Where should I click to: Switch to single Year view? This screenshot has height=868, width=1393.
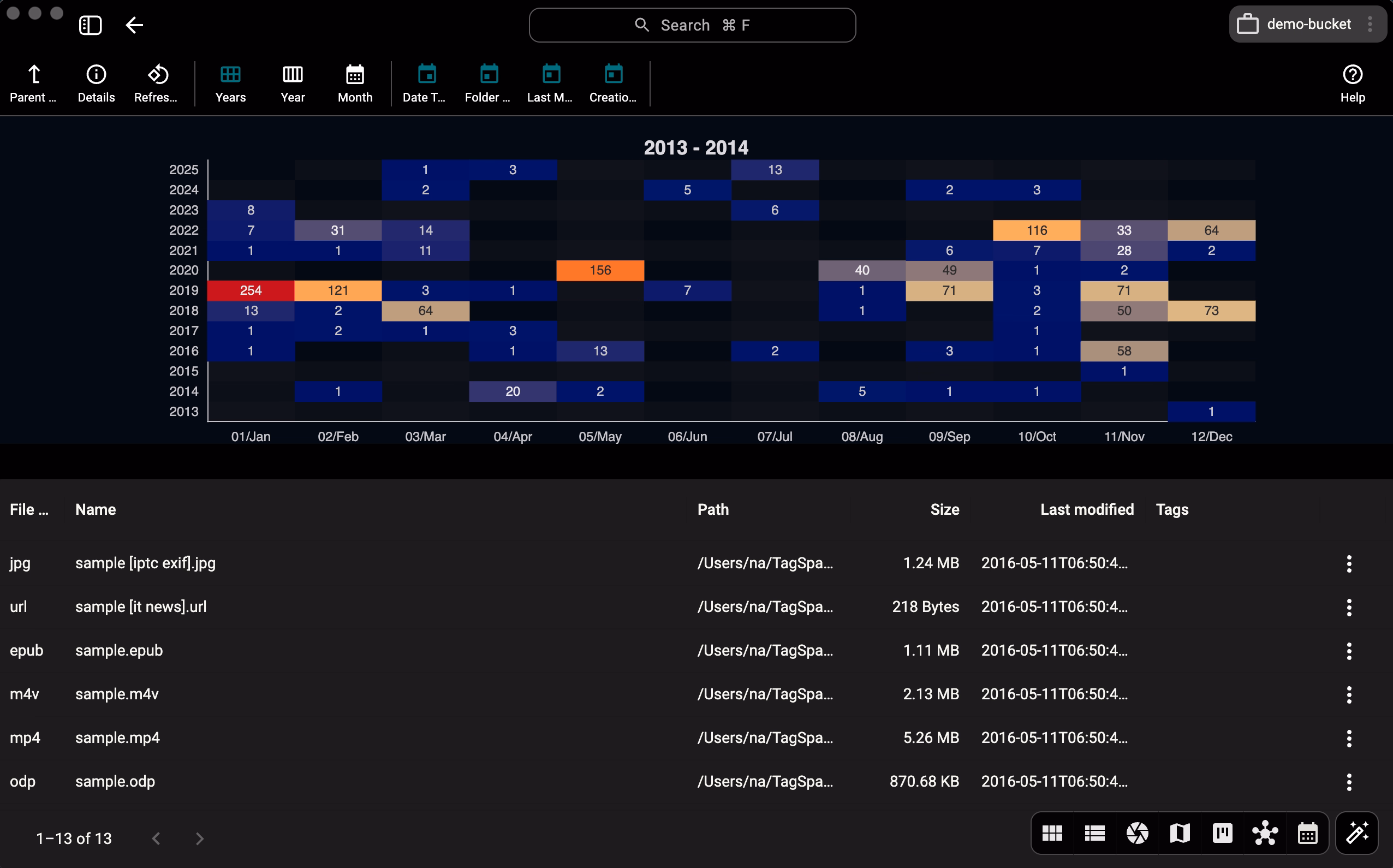pos(292,82)
